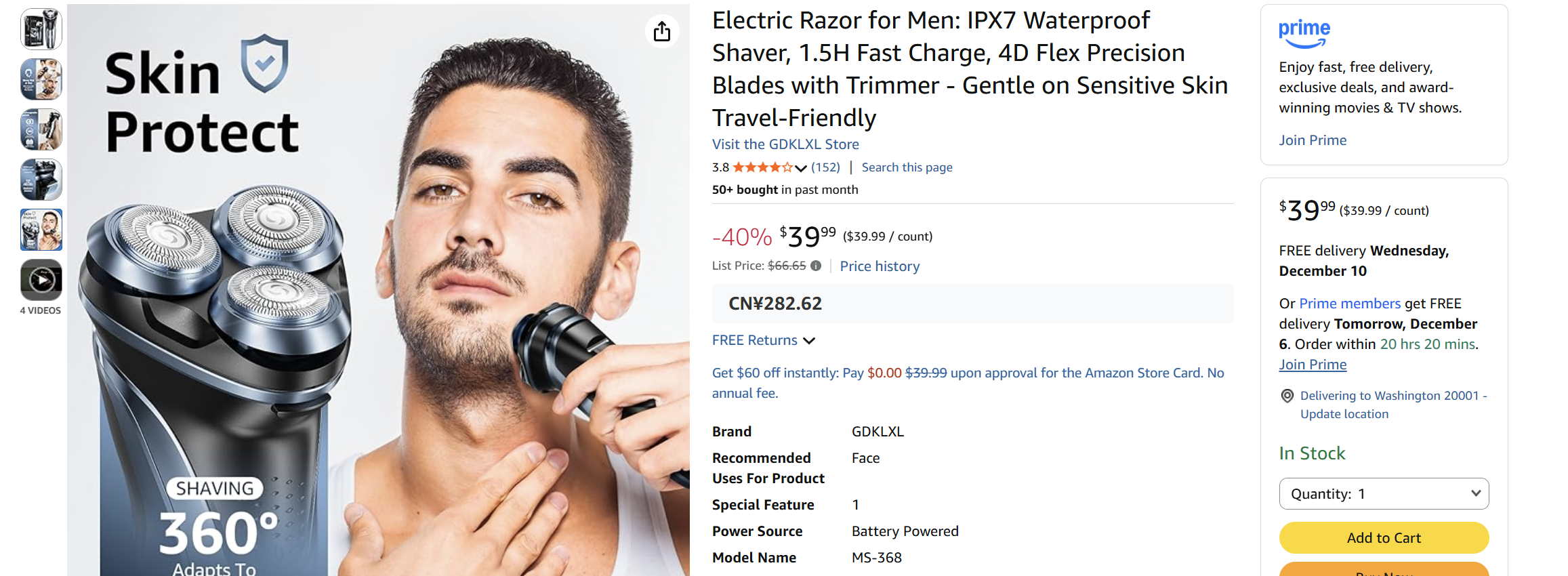This screenshot has height=576, width=1568.
Task: Click the play icon on the 4 VIDEOS thumbnail
Action: 41,279
